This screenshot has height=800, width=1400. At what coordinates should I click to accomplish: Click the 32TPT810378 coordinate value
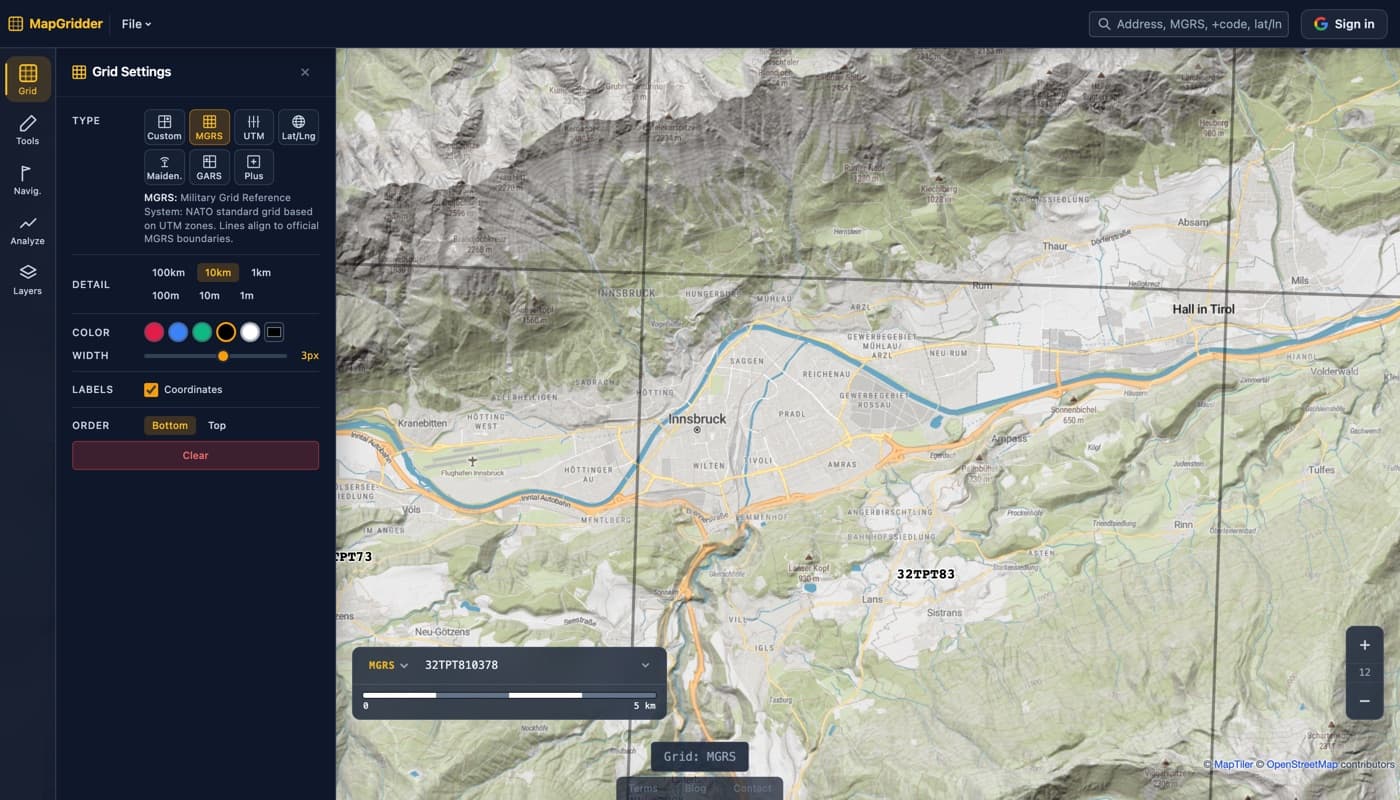461,665
